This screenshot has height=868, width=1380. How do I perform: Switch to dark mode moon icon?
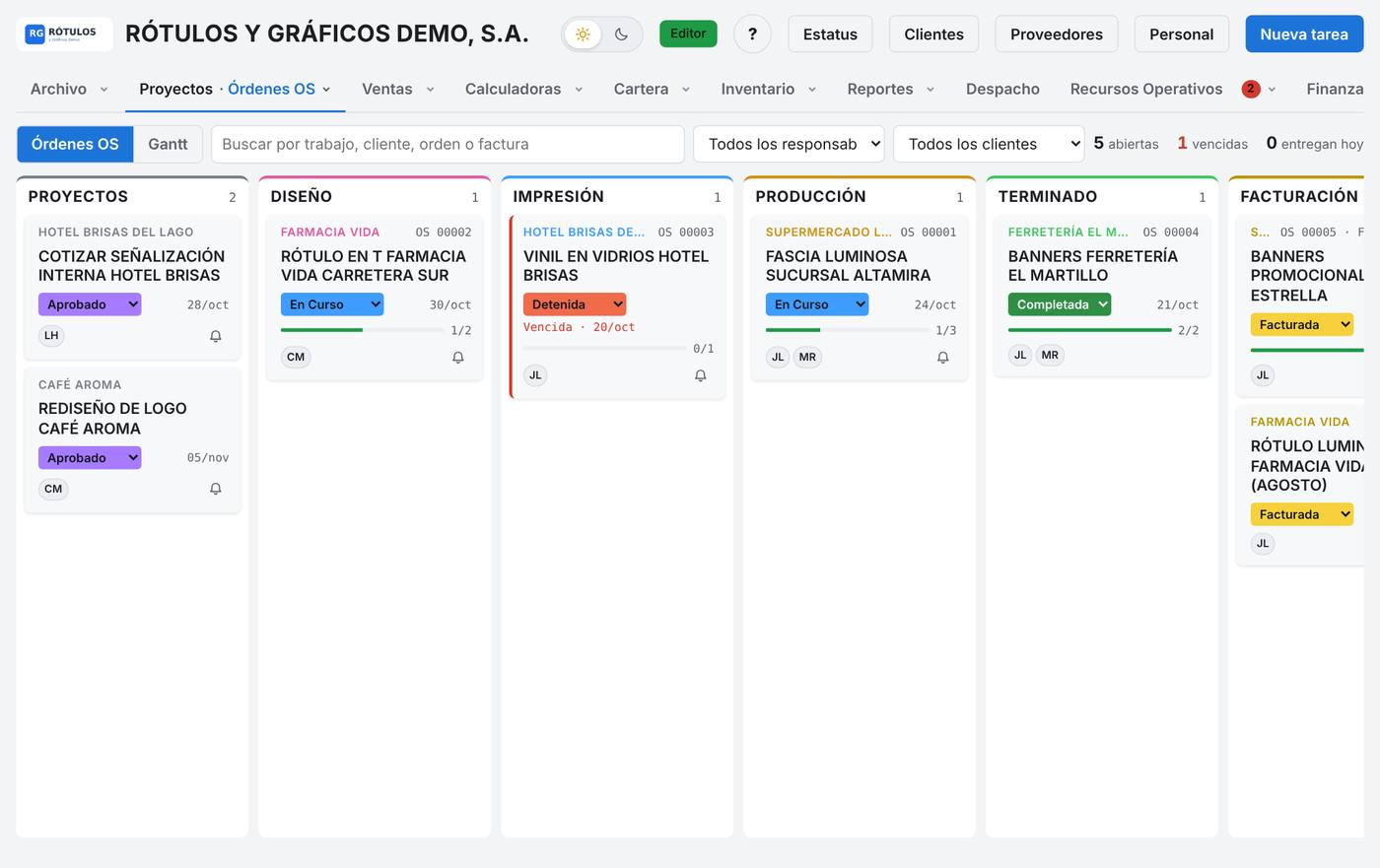(x=621, y=34)
